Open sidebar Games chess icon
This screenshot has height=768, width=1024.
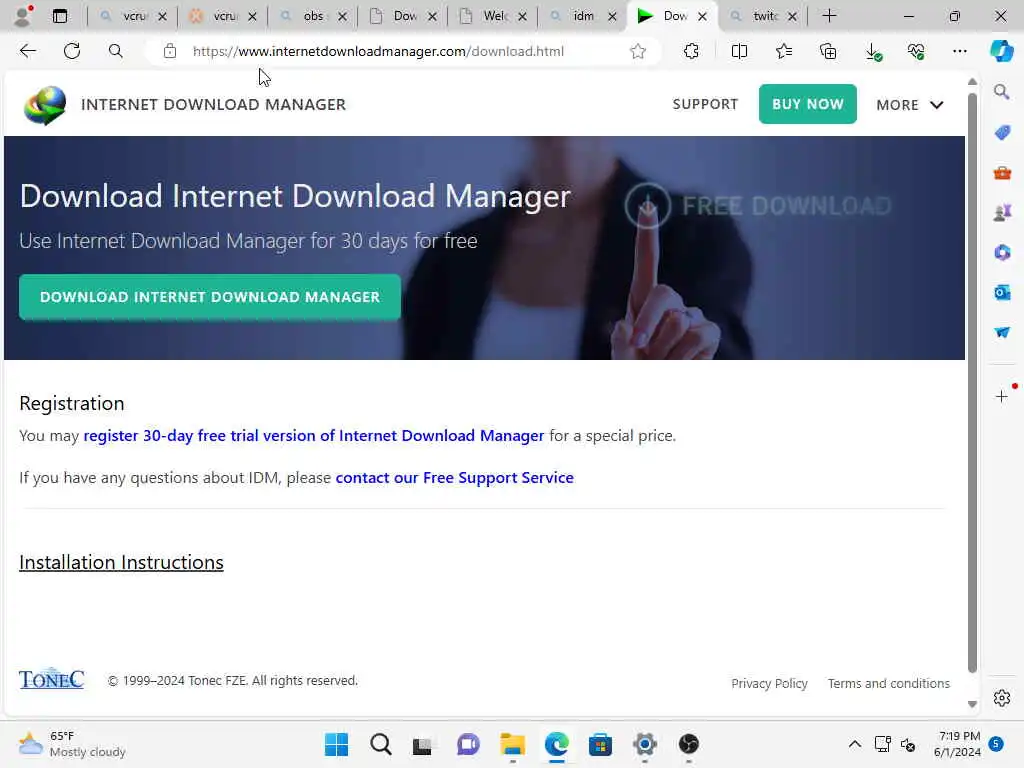[1002, 212]
